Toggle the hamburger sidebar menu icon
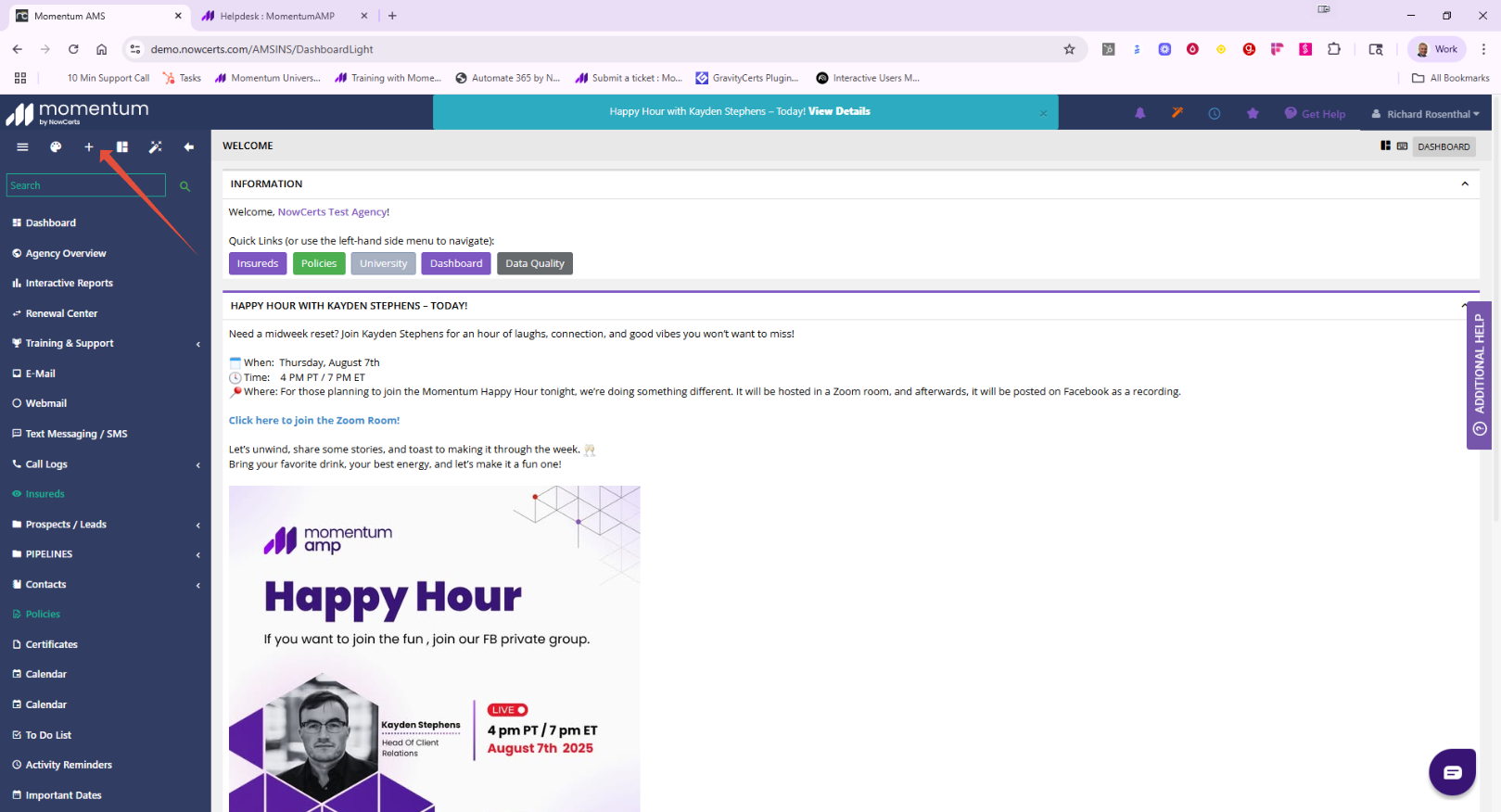Image resolution: width=1501 pixels, height=812 pixels. 22,147
